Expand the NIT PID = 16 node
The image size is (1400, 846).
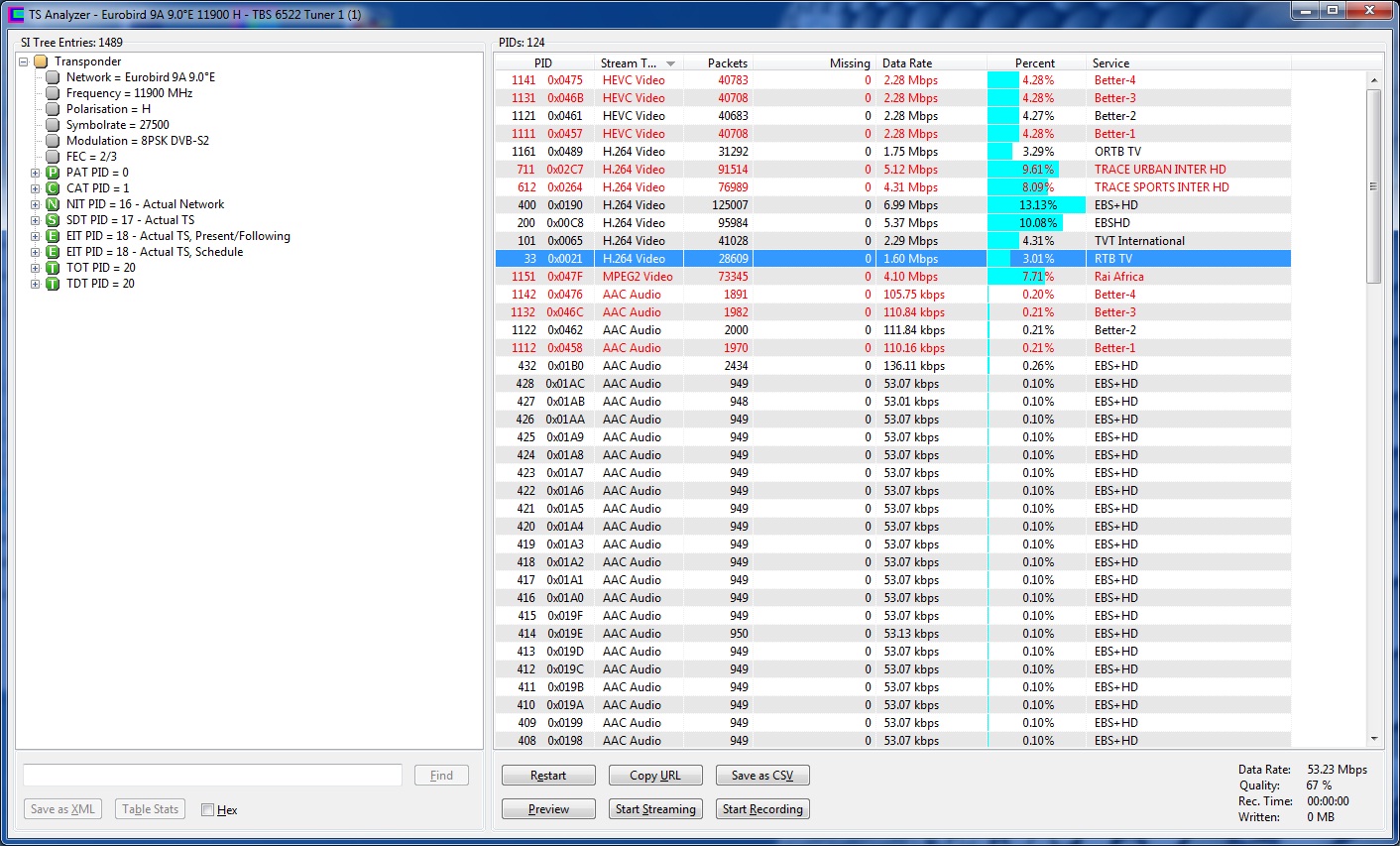[x=35, y=204]
